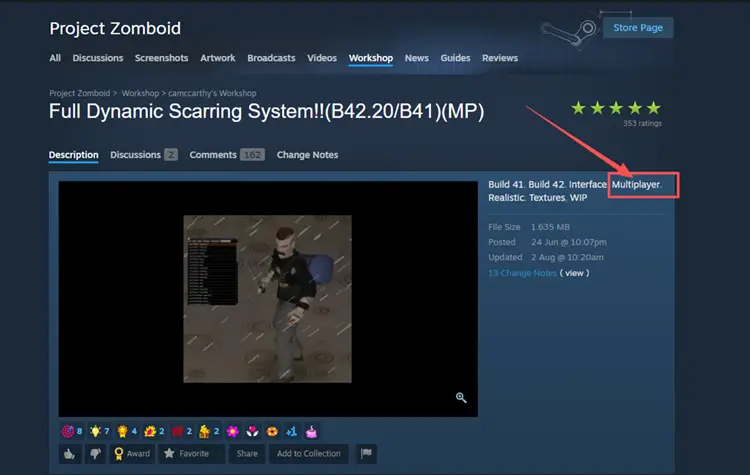Click the Project Zomboid hub title
The width and height of the screenshot is (750, 475).
pos(115,28)
